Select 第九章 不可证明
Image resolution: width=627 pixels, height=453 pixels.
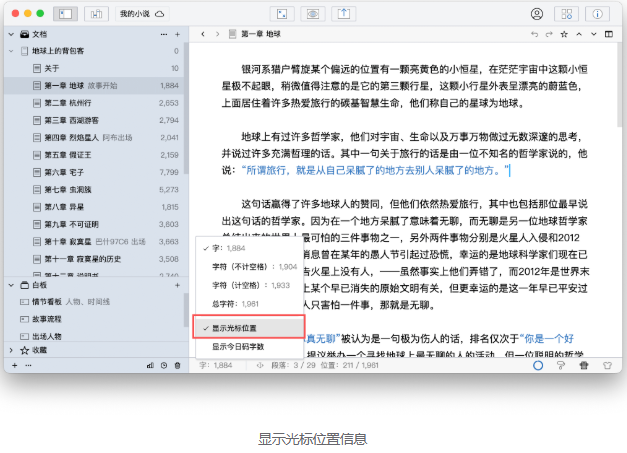[94, 224]
